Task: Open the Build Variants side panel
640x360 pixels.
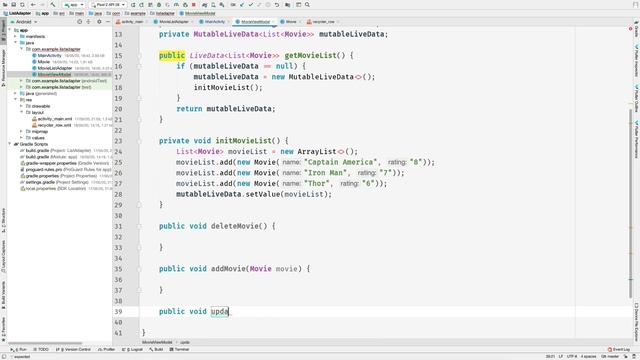Action: pyautogui.click(x=3, y=296)
